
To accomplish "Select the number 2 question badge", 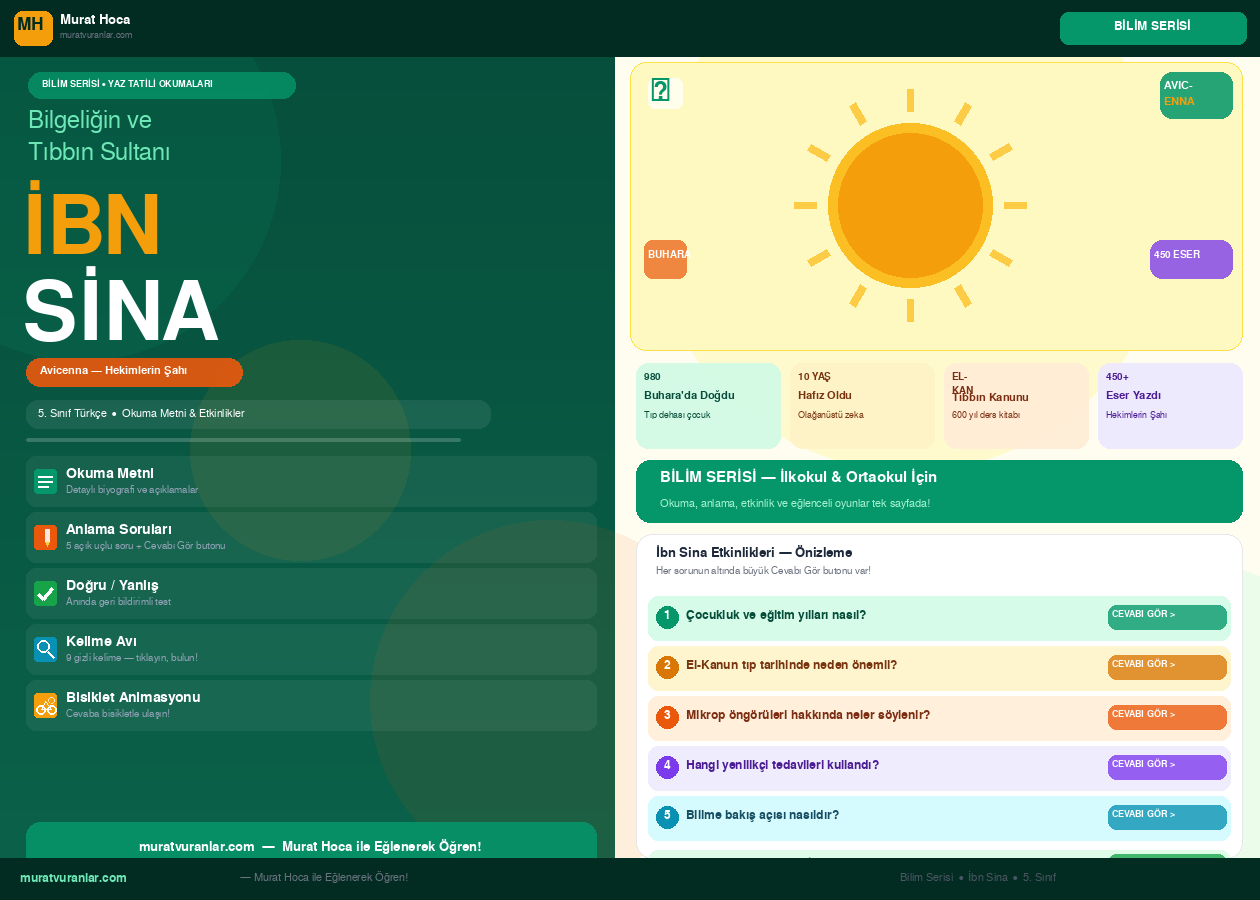I will point(667,667).
